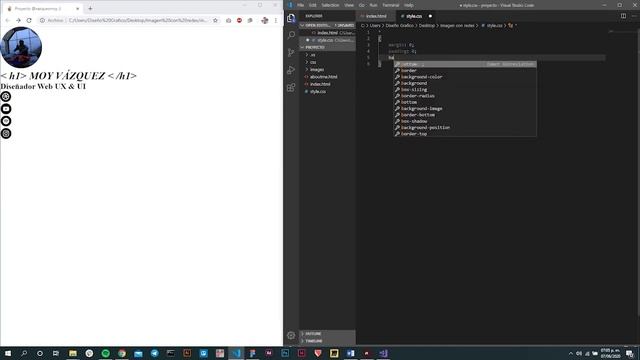
Task: Select index.html under Open Editors
Action: click(x=328, y=33)
